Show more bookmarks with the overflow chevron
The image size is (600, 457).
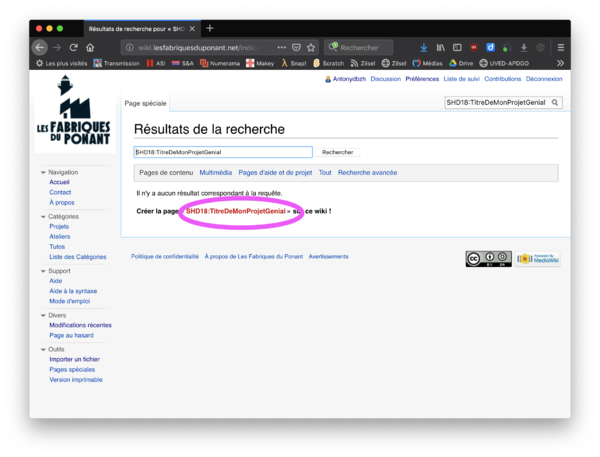pos(560,63)
